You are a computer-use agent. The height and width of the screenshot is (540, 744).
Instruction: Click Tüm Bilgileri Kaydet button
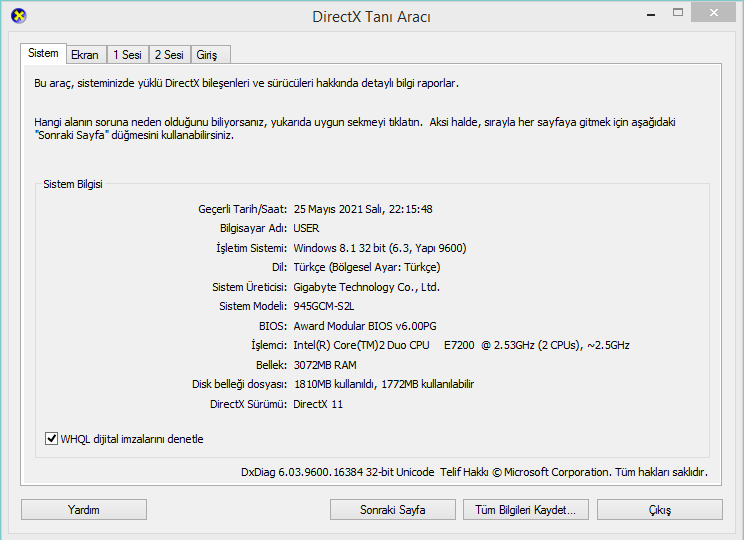click(x=526, y=510)
